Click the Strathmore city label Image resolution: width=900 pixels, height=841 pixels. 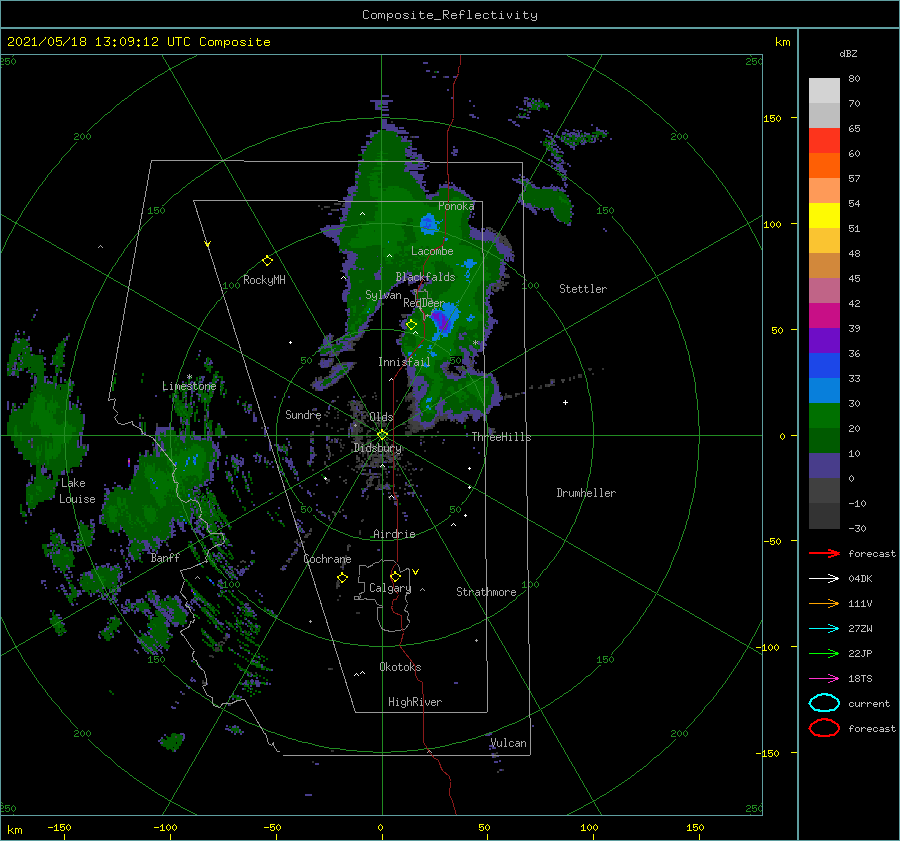486,592
